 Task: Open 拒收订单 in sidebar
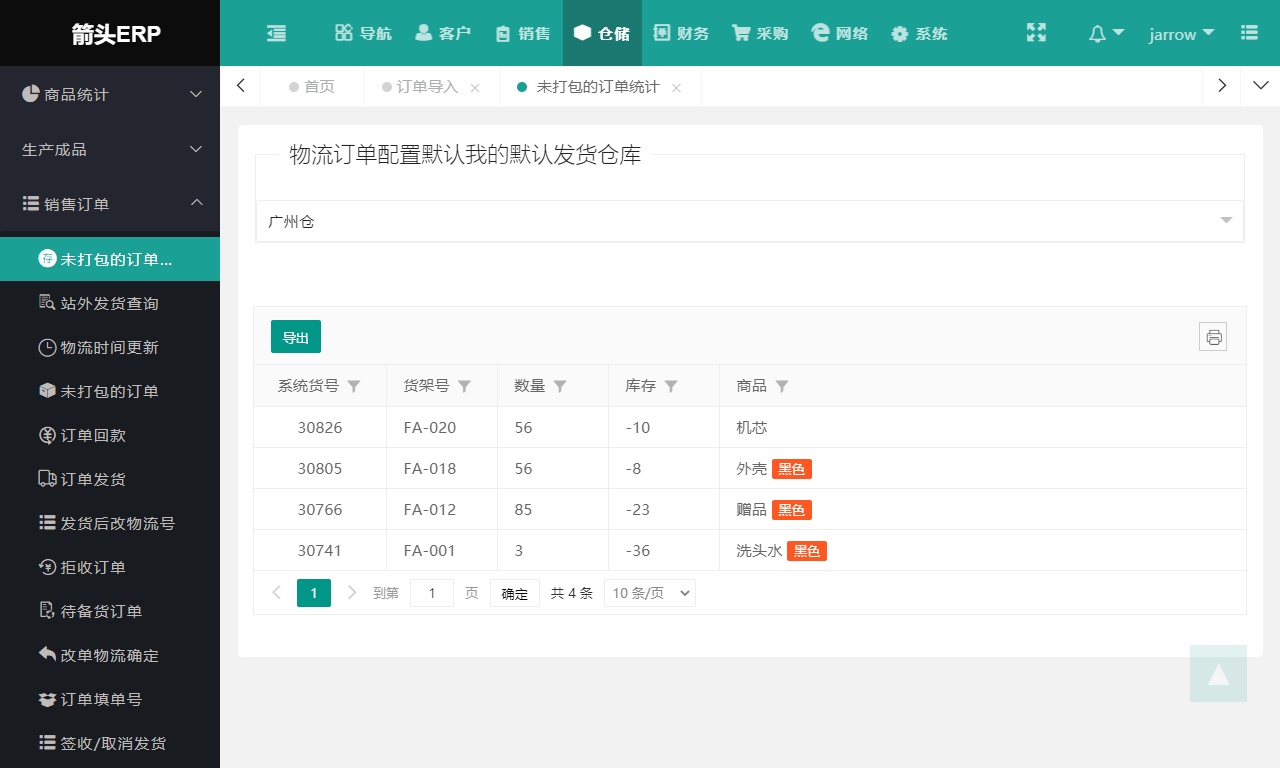[x=110, y=567]
